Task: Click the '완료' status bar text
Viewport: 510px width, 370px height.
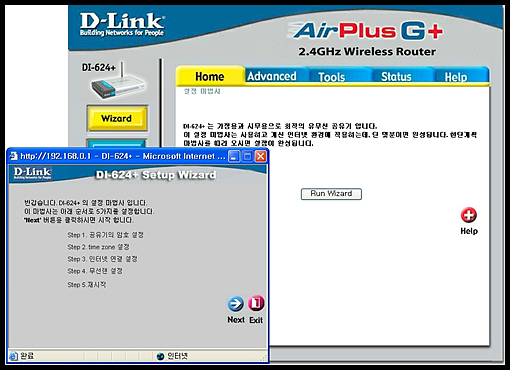Action: tap(27, 356)
